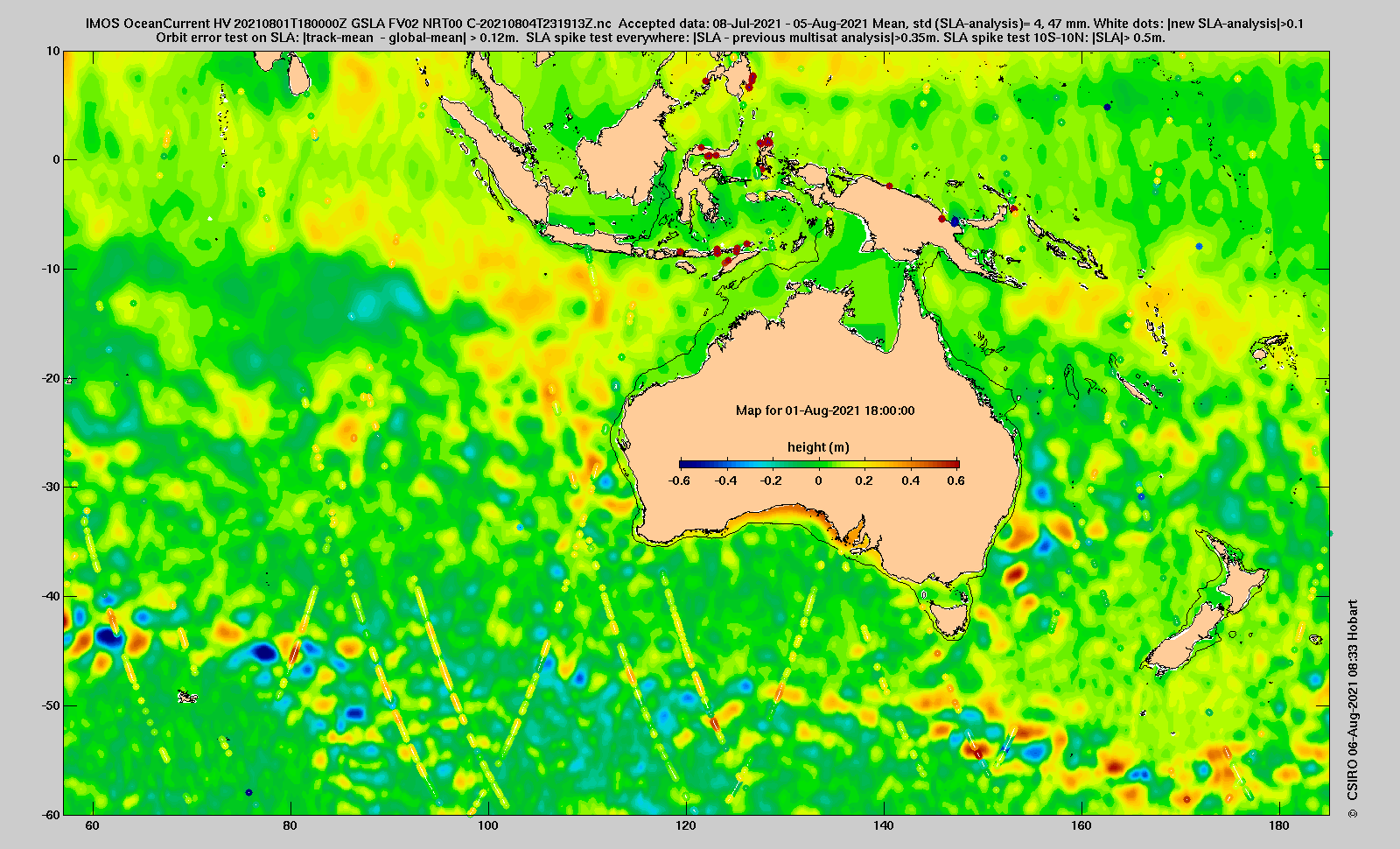Click the 'IMOS OceanCurrent HV' title line
The height and width of the screenshot is (849, 1400).
[694, 24]
